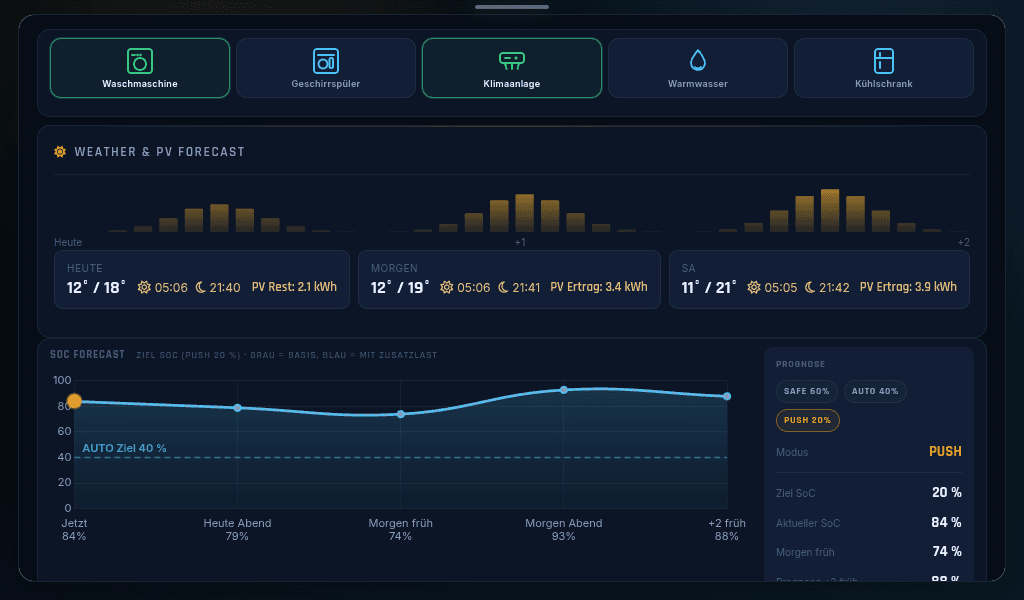Click the 12° / 18° temperature in HEUTE
This screenshot has height=600, width=1024.
[96, 287]
